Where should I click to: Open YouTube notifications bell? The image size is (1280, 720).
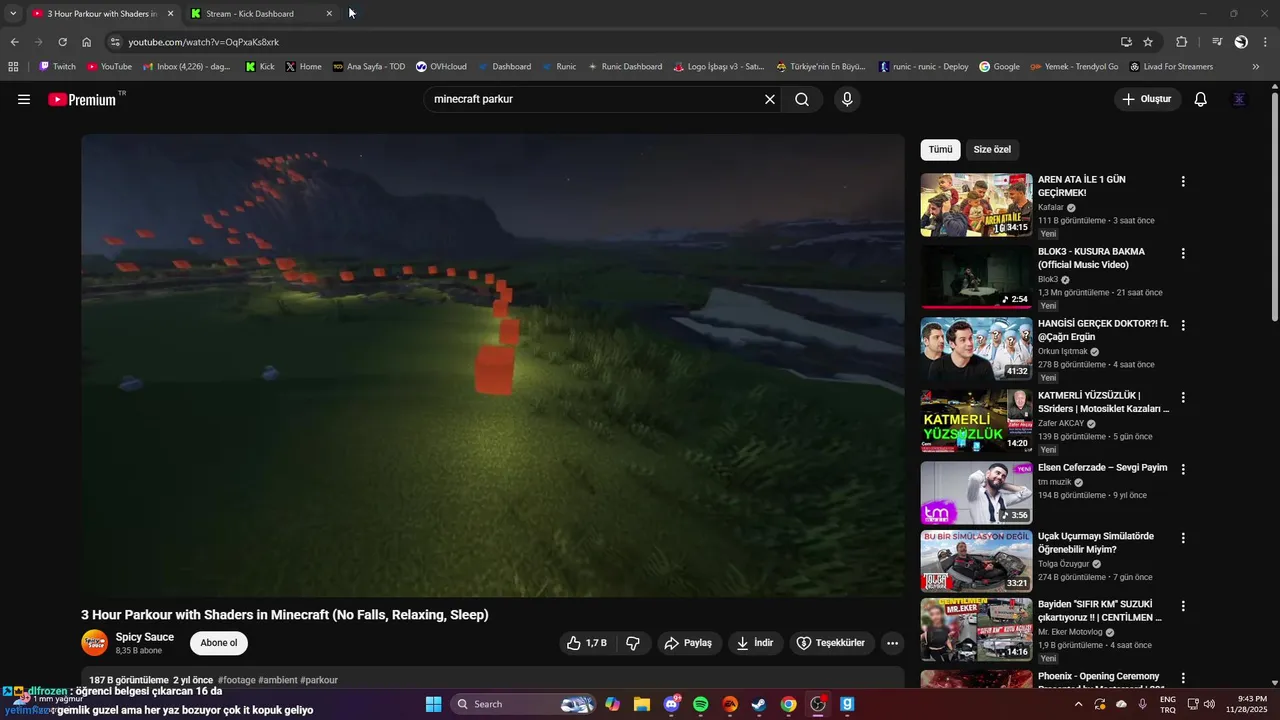click(x=1201, y=99)
